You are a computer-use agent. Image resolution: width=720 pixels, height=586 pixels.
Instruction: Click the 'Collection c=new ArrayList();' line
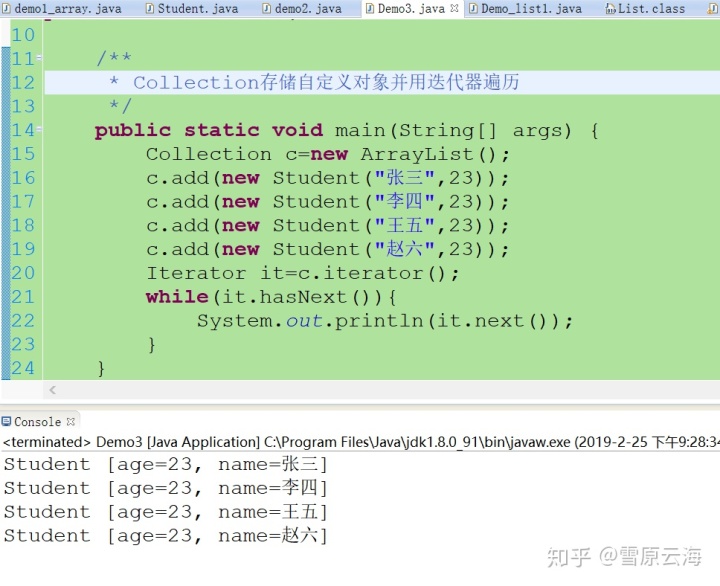click(328, 154)
